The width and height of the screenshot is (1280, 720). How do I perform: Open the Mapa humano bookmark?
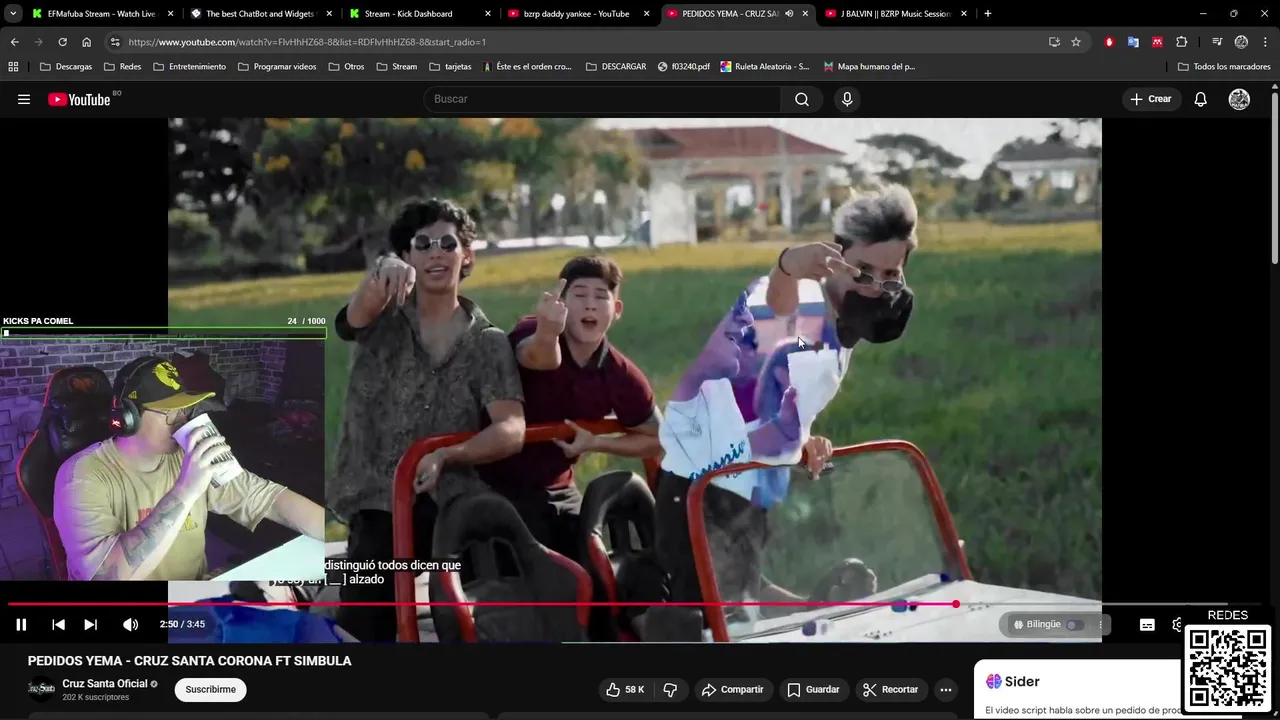[x=869, y=67]
